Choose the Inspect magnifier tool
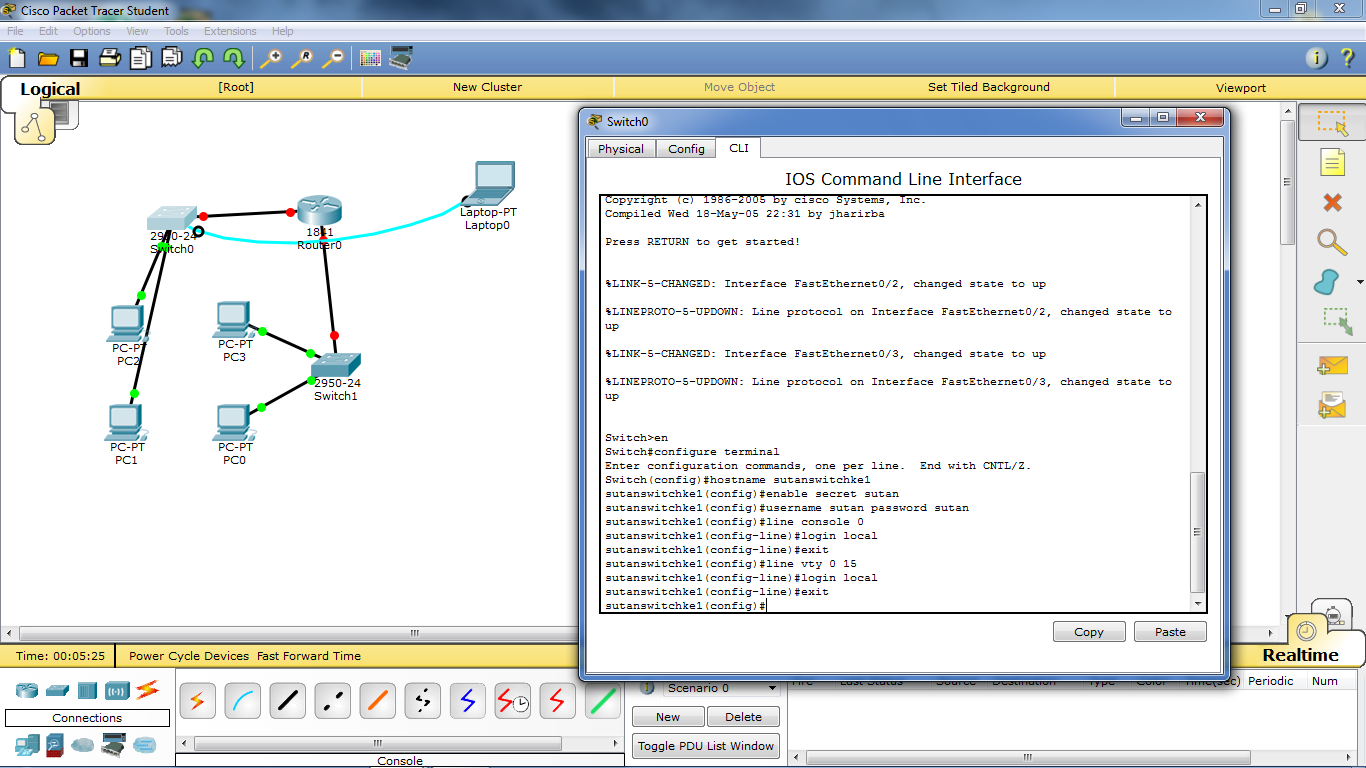 (x=1332, y=242)
